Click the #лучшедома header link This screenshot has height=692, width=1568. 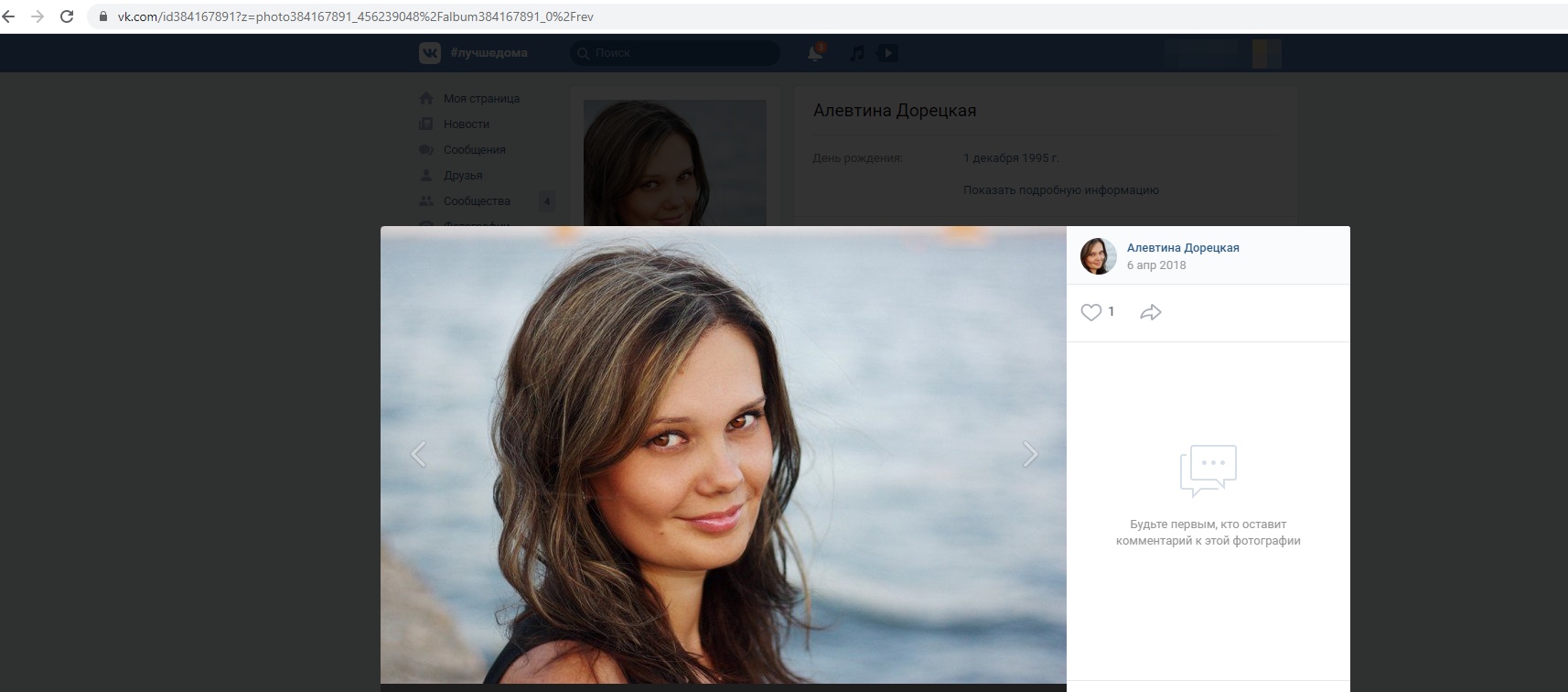click(x=489, y=53)
